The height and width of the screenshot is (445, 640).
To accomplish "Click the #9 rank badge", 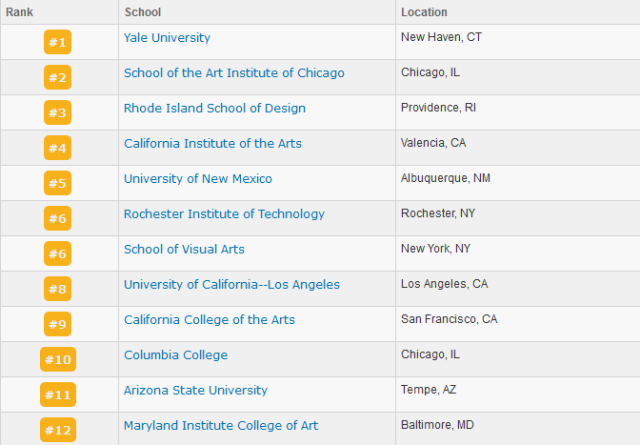I will point(58,324).
